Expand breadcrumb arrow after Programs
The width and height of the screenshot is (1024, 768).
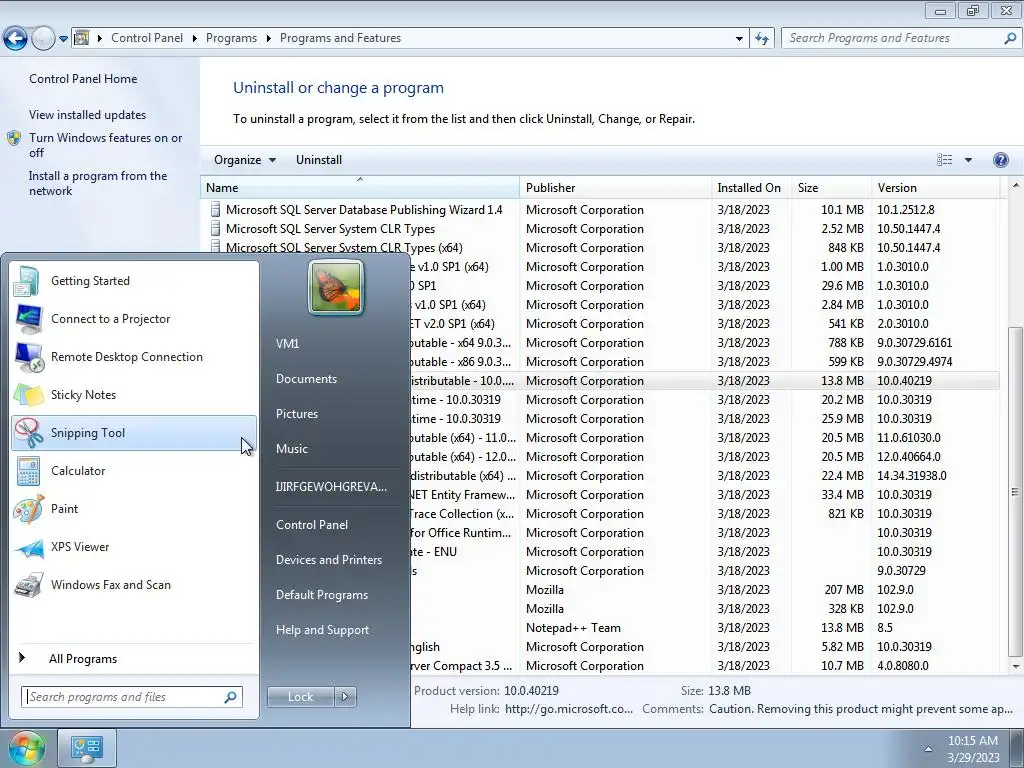[x=268, y=39]
